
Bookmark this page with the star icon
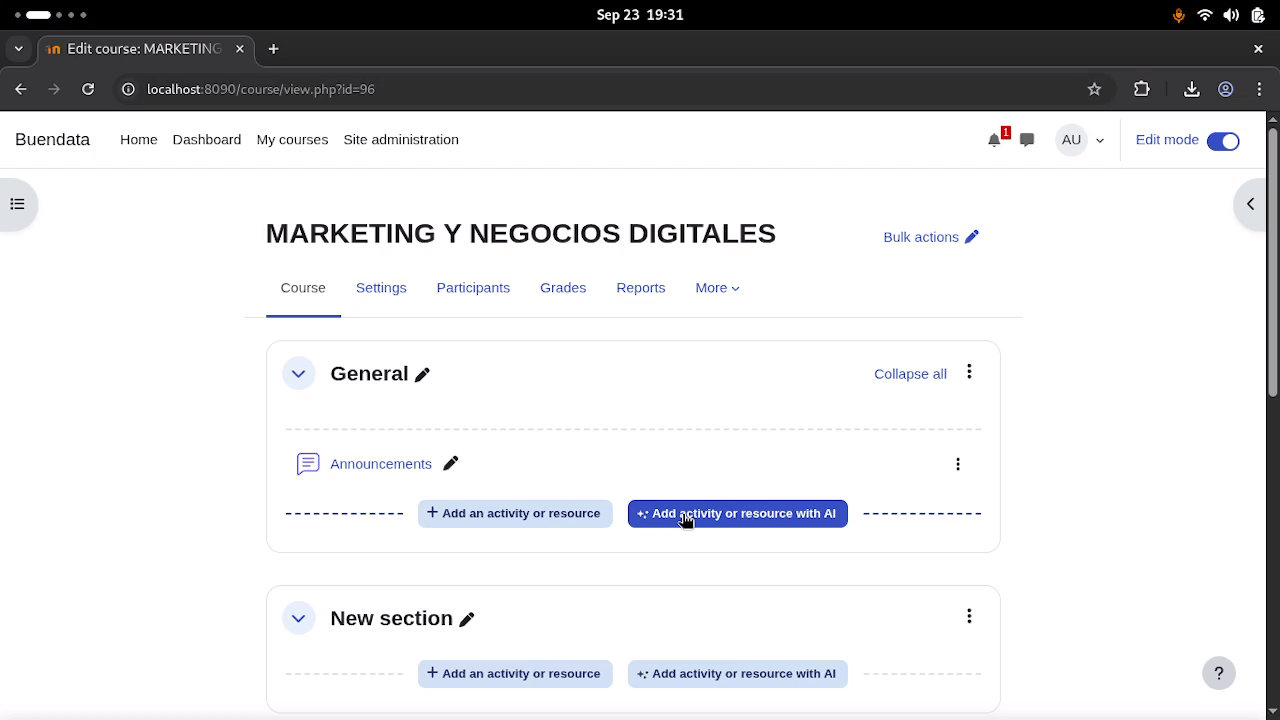1094,89
